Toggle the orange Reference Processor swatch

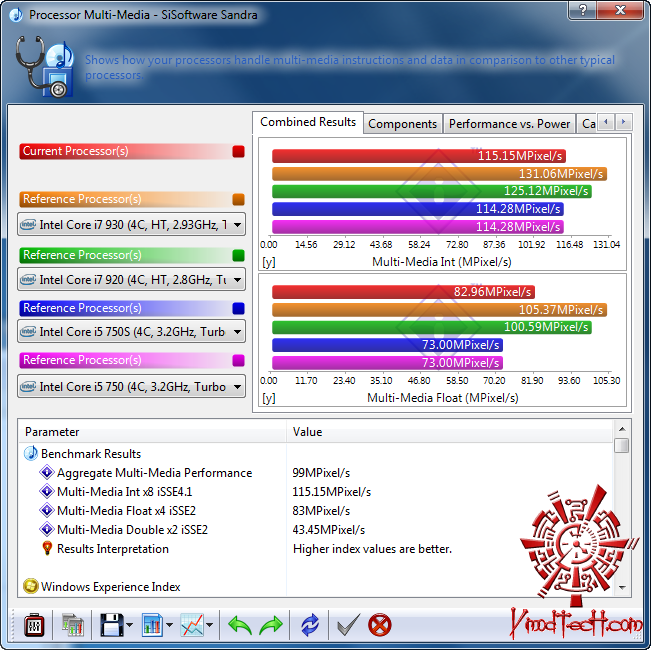(x=238, y=199)
